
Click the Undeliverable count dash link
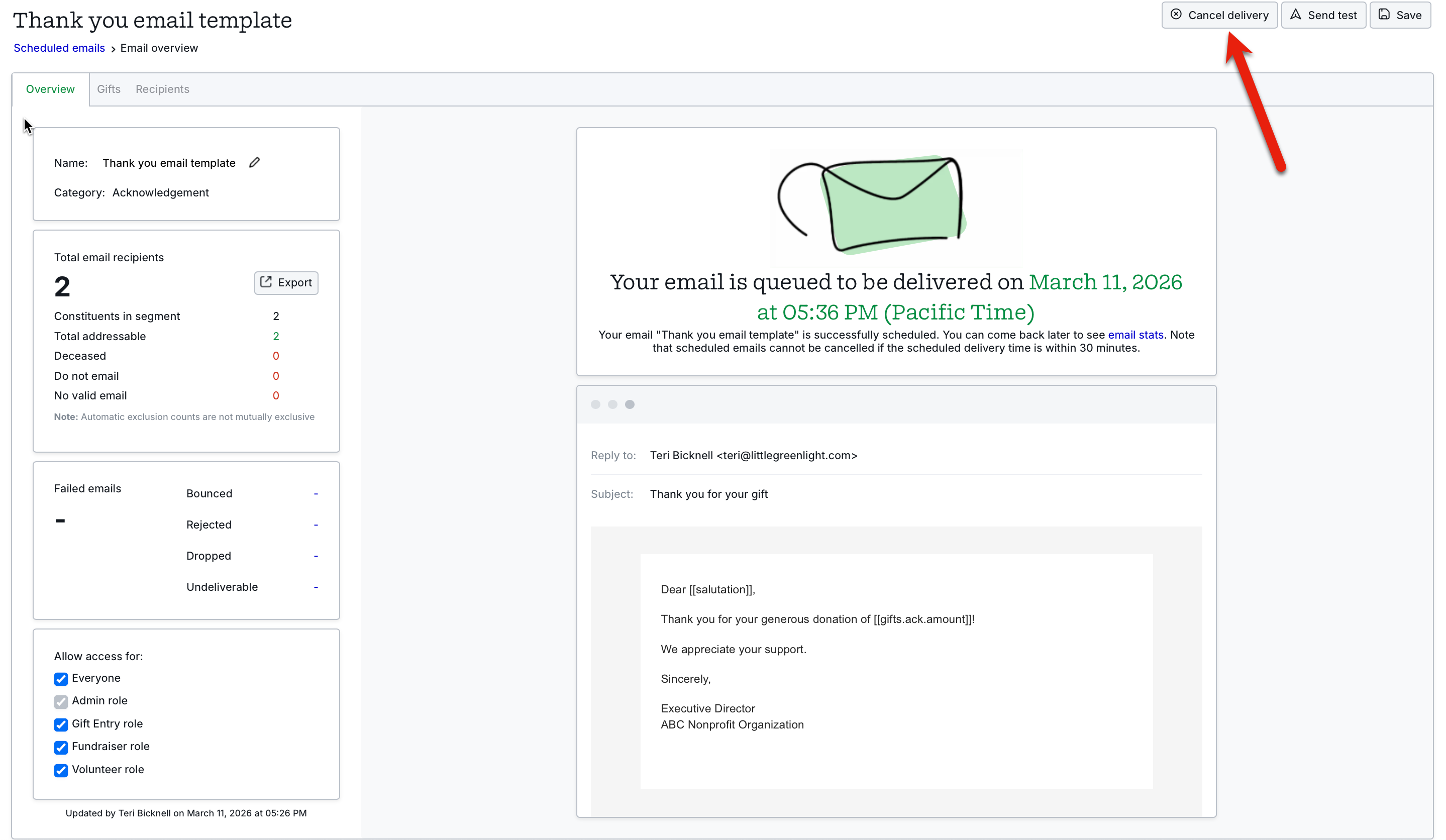pos(316,587)
